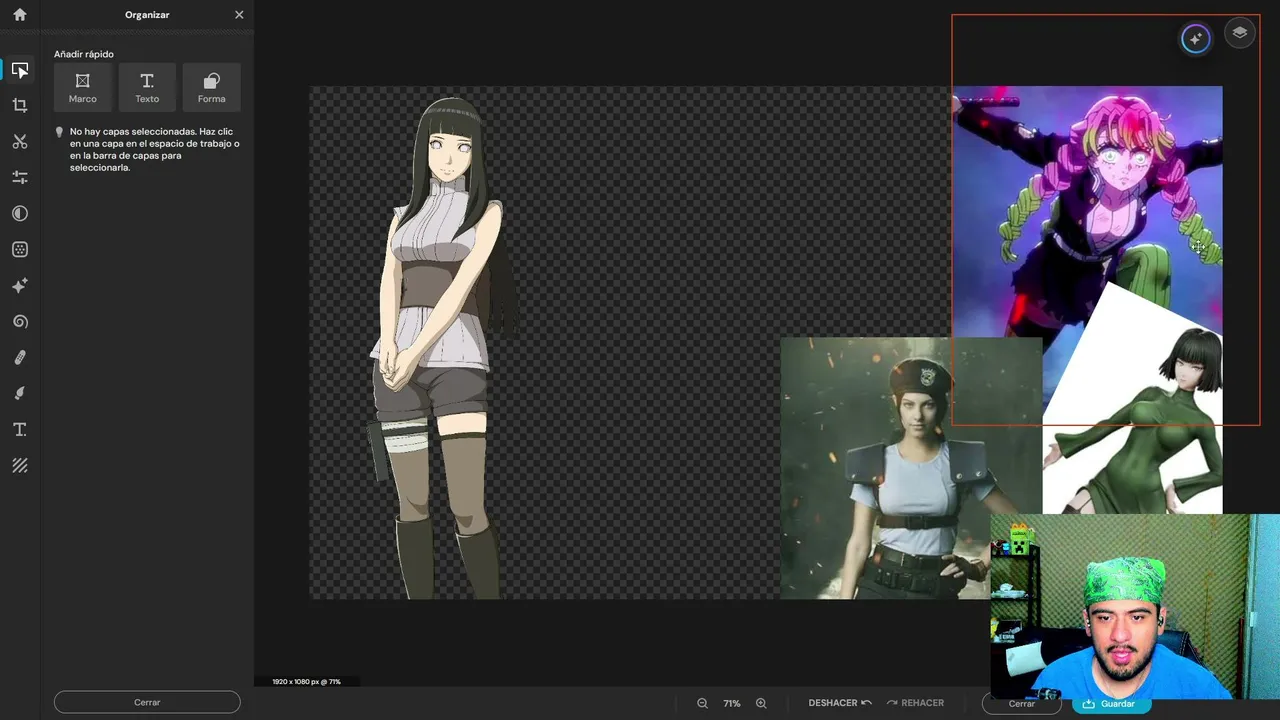Select the spiral liquify tool
This screenshot has height=720, width=1280.
[20, 322]
